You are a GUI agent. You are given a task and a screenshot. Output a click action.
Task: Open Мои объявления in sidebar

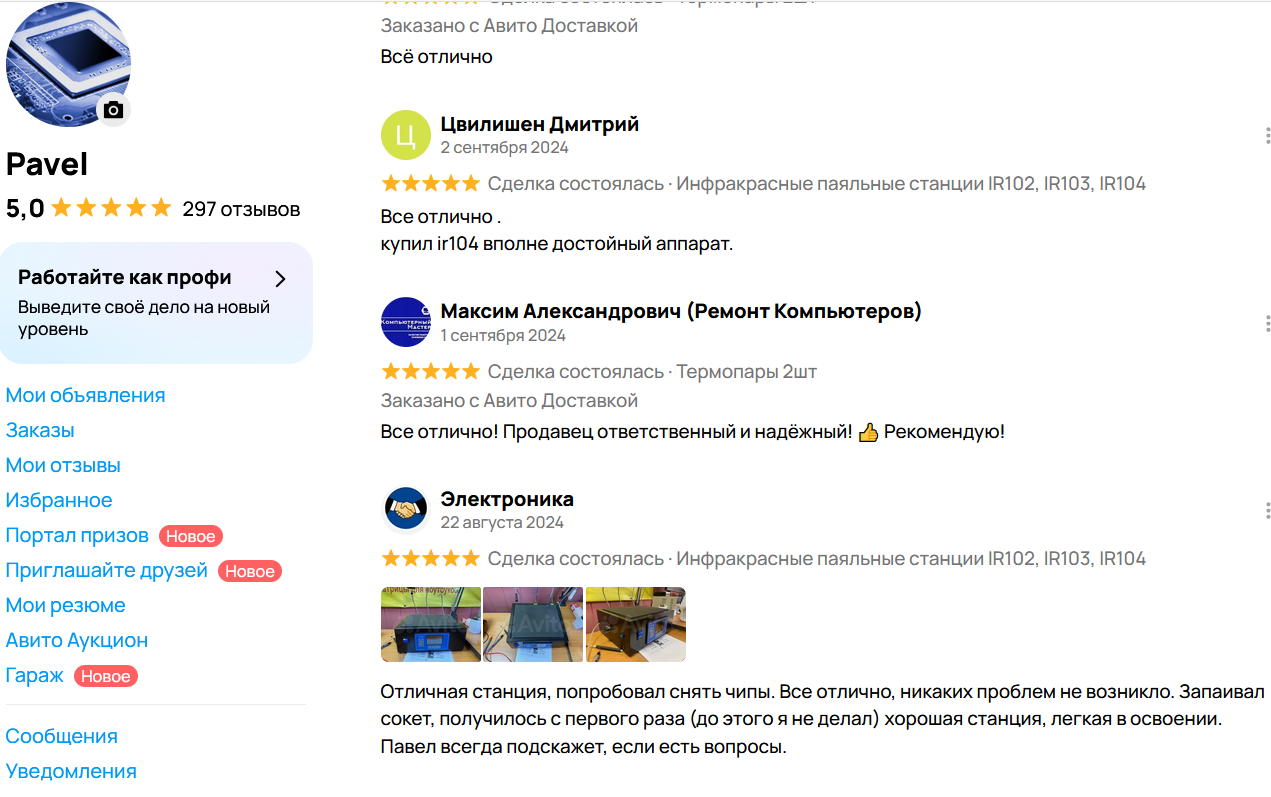85,395
